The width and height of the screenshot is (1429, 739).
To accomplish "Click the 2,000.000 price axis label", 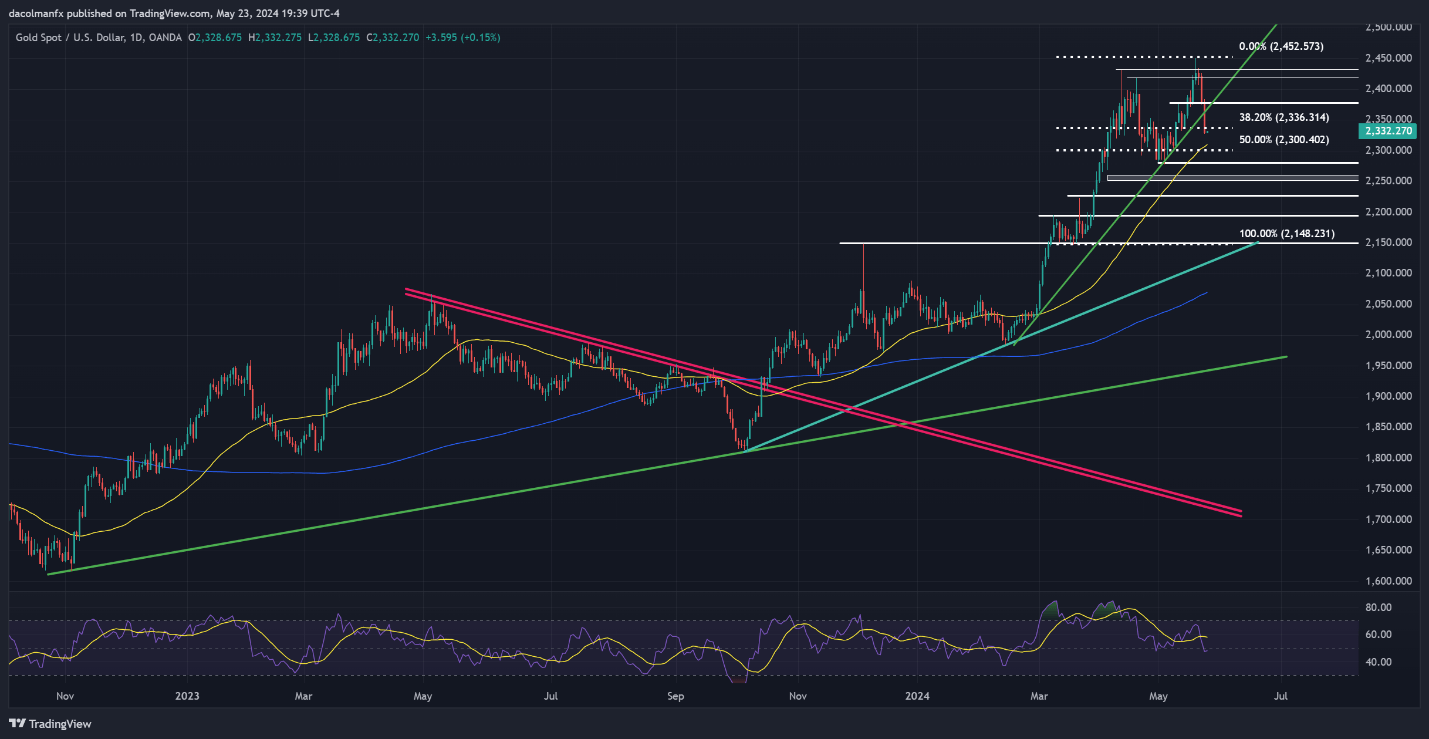I will tap(1389, 335).
